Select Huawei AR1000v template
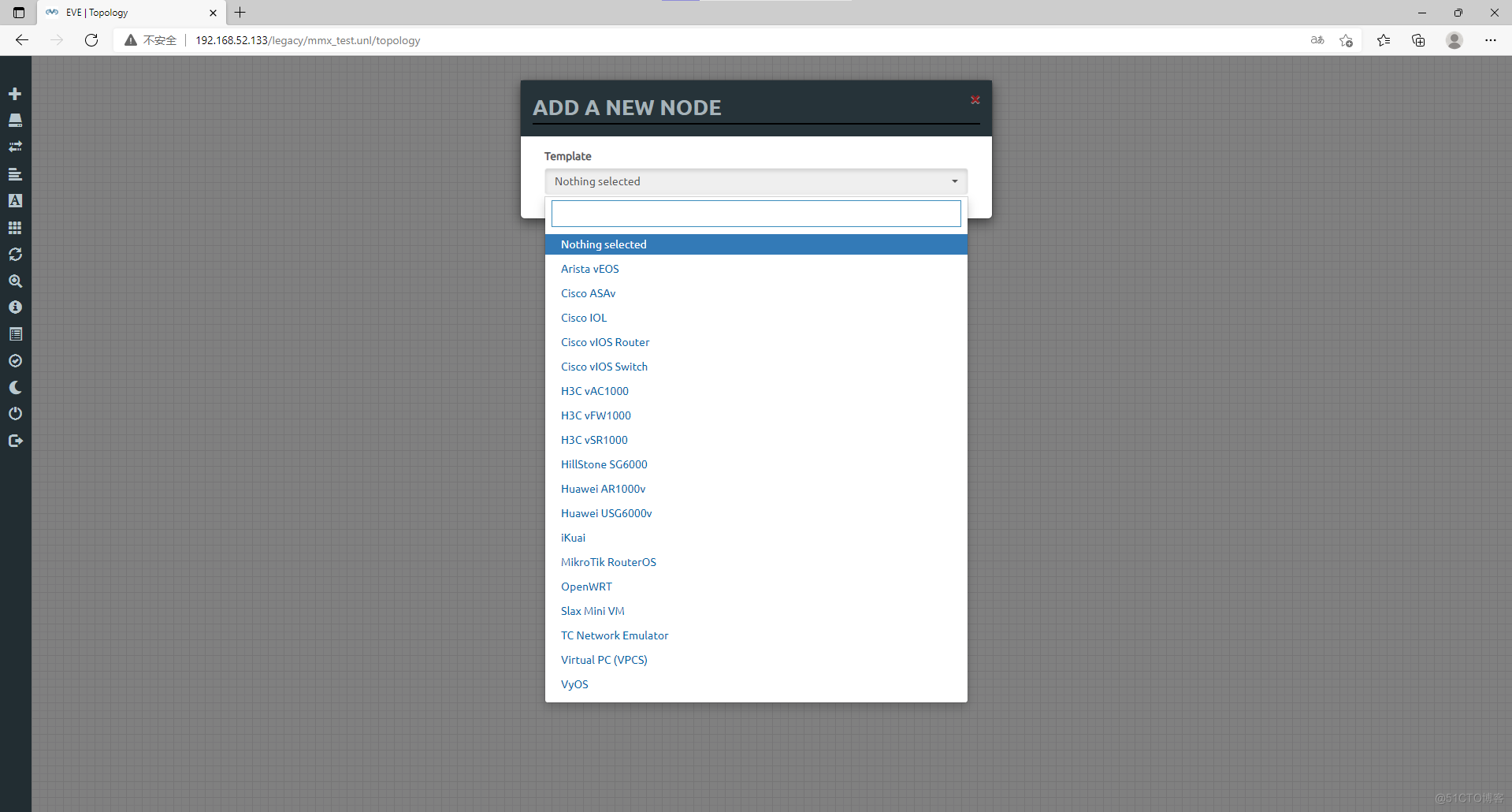This screenshot has width=1512, height=812. click(x=756, y=489)
